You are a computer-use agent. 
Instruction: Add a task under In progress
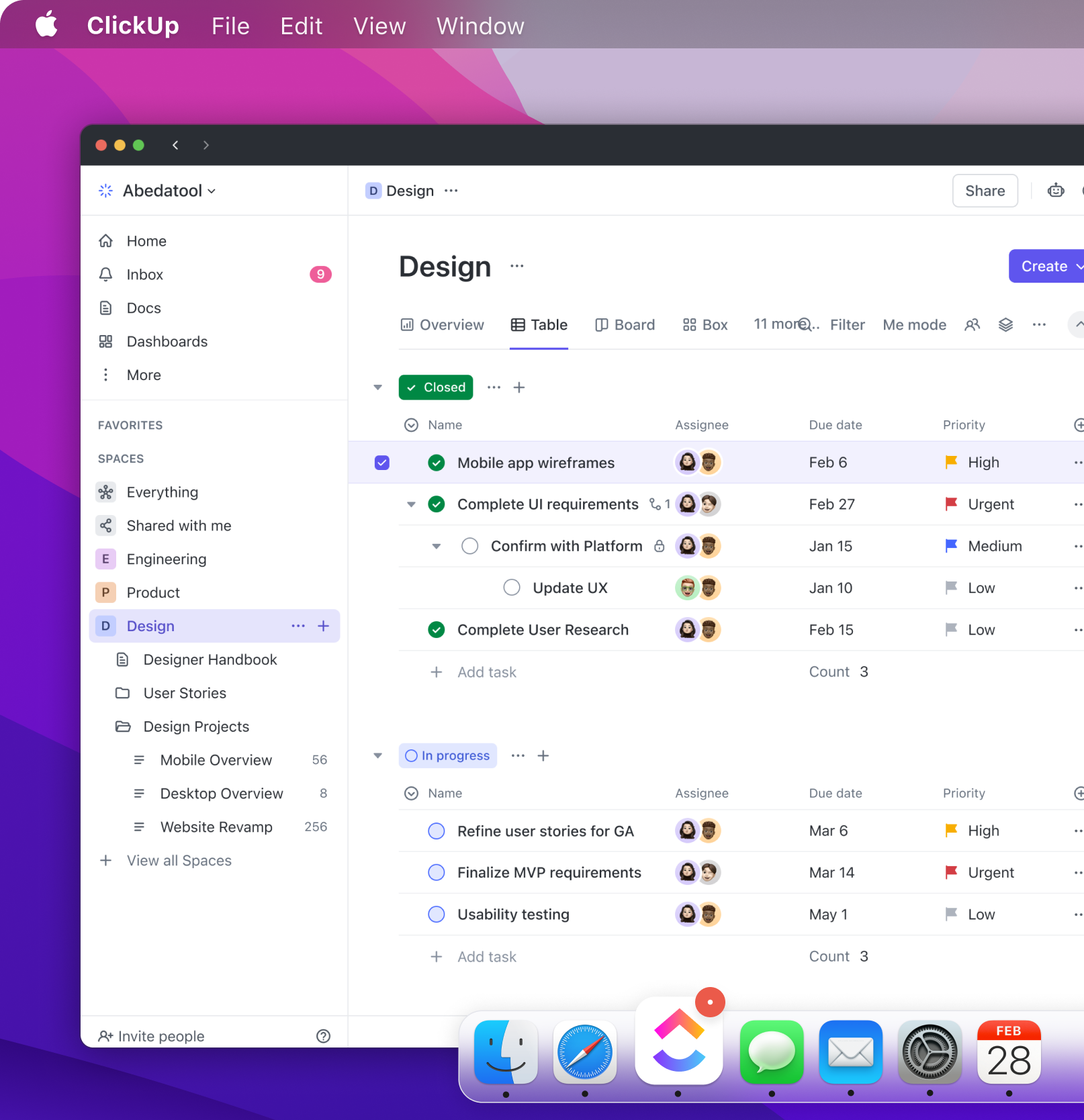pyautogui.click(x=473, y=956)
